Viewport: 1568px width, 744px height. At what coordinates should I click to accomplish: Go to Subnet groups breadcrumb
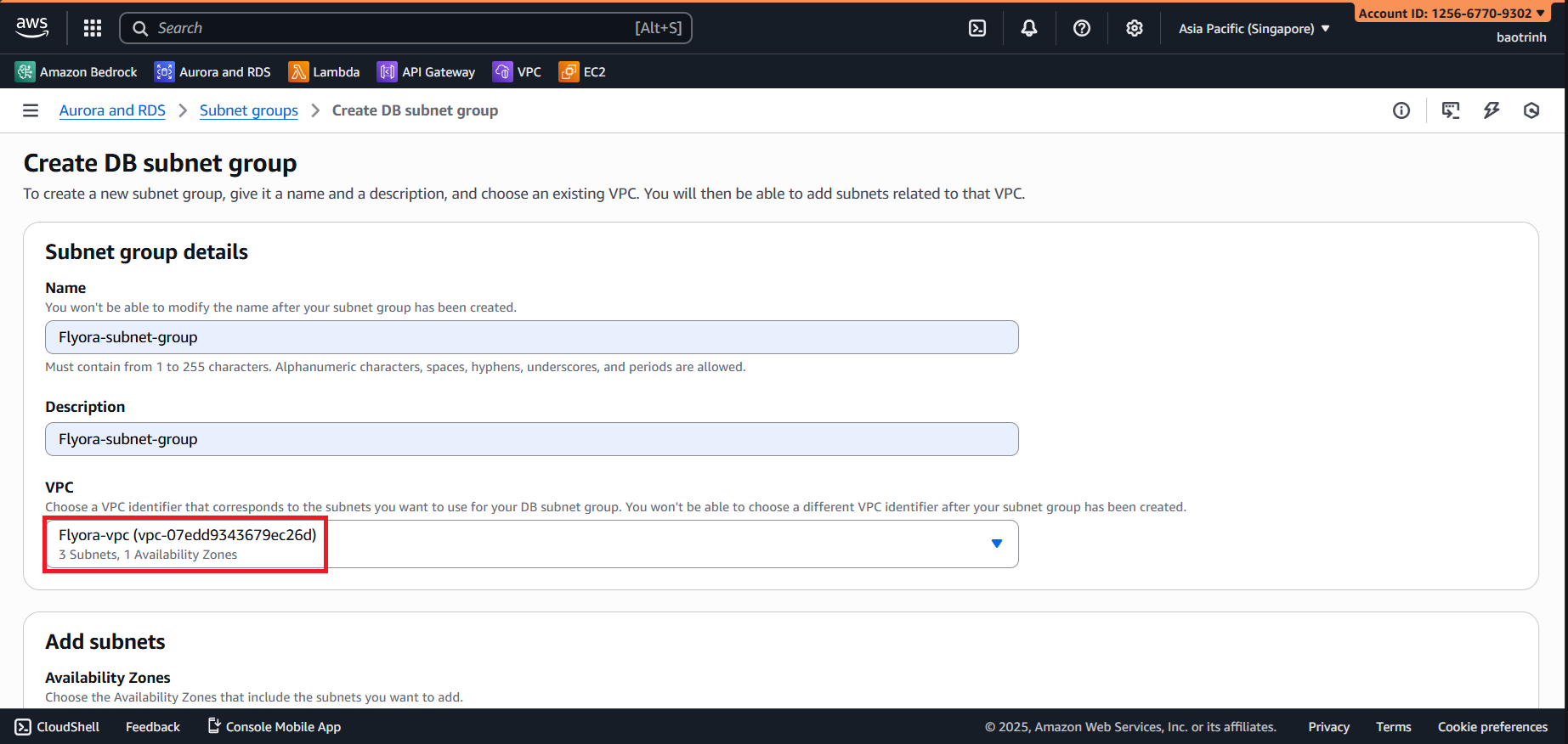point(248,110)
